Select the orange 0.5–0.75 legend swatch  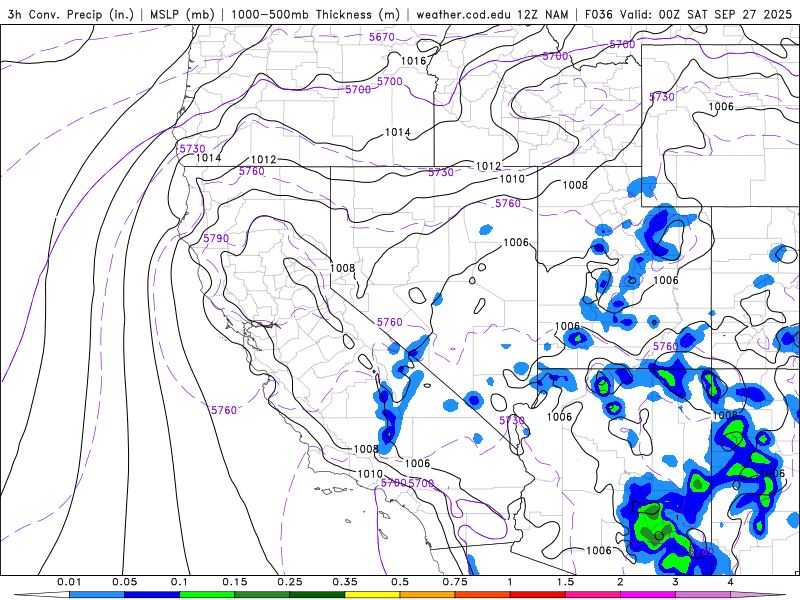coord(428,595)
